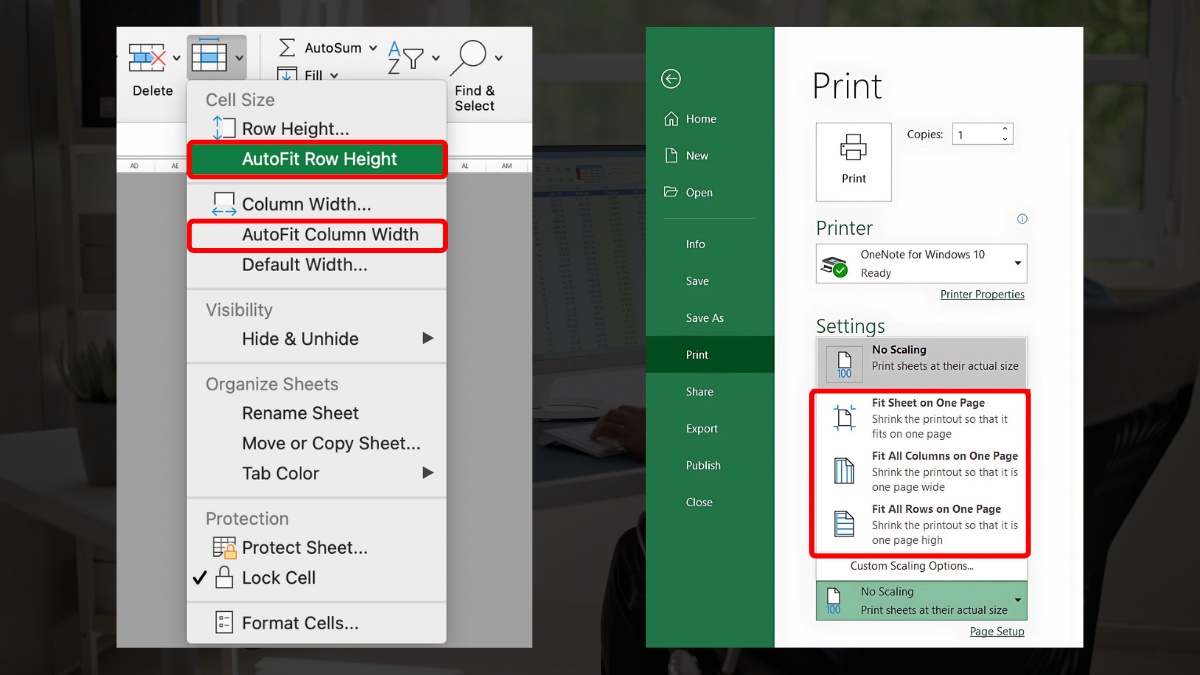The image size is (1200, 675).
Task: Open Format Cells... at the menu bottom
Action: pyautogui.click(x=317, y=623)
